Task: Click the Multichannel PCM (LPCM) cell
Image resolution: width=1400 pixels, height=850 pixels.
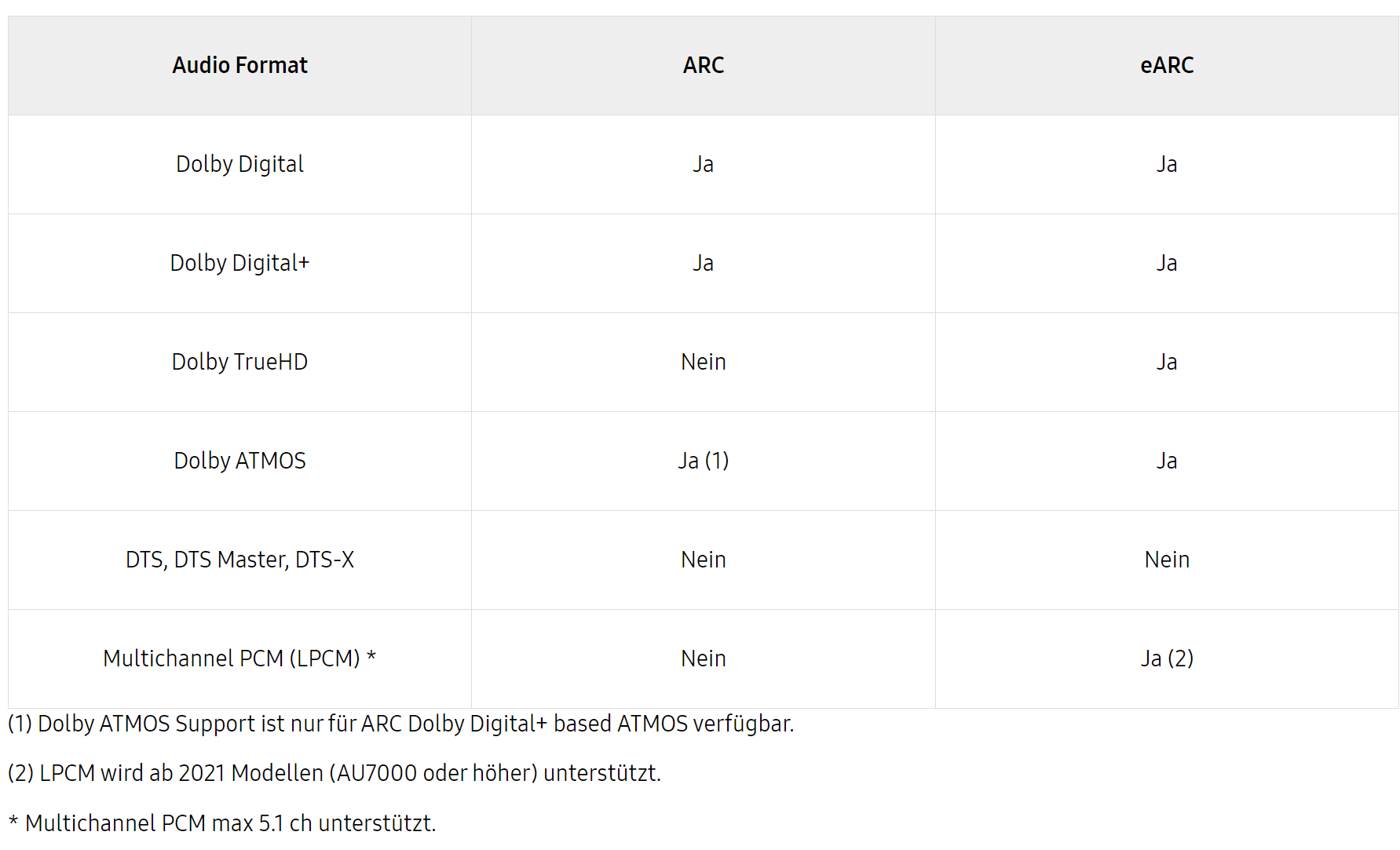Action: click(x=239, y=658)
